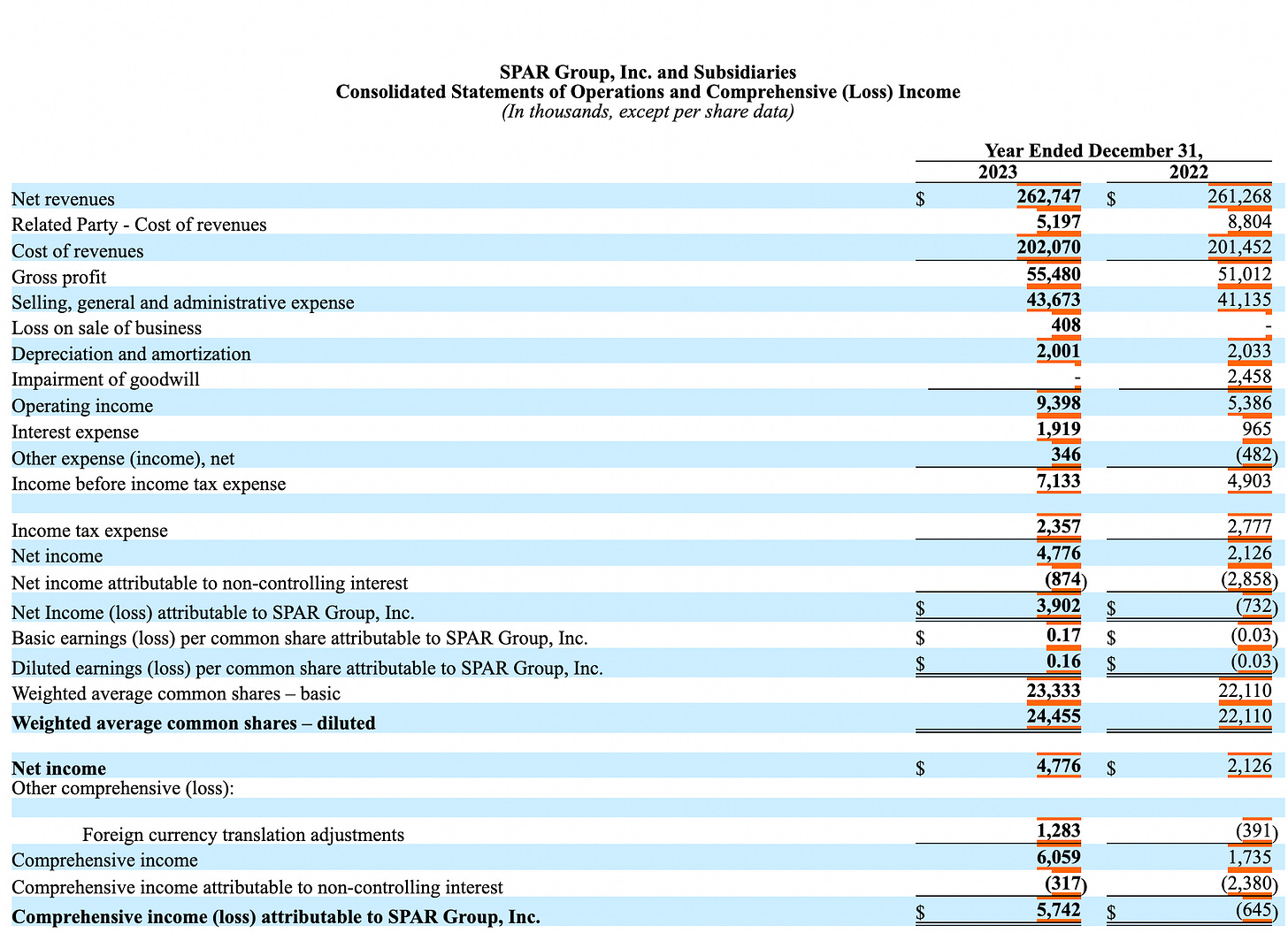
Task: Select the (317) comprehensive non-controlling value
Action: point(1066,883)
